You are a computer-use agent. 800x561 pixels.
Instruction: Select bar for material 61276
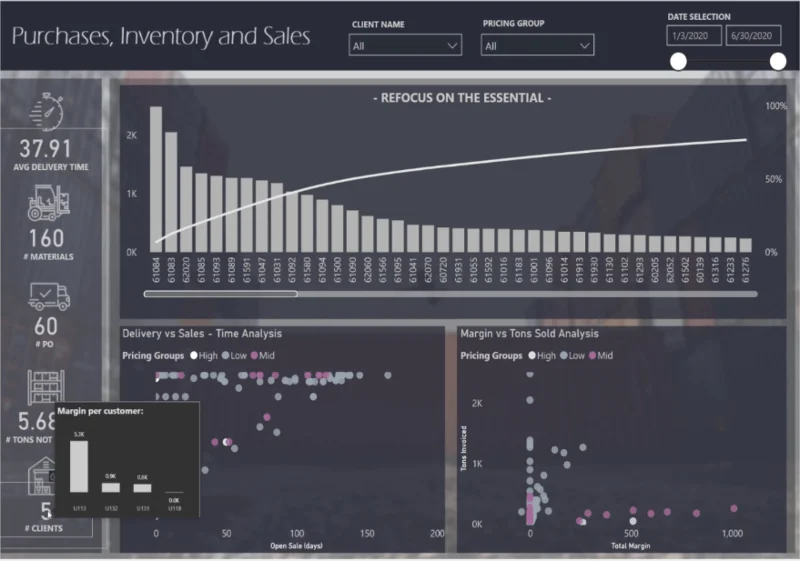[x=745, y=245]
